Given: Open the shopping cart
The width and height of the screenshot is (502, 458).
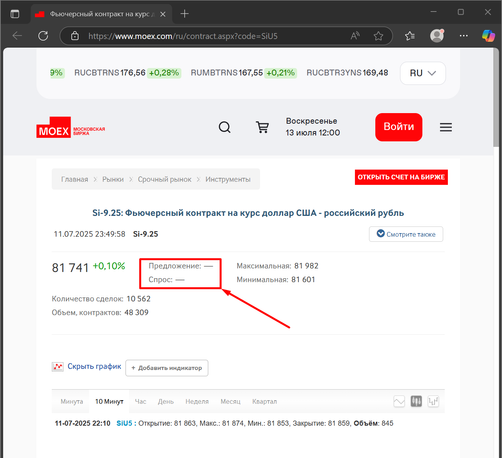Looking at the screenshot, I should pos(262,127).
